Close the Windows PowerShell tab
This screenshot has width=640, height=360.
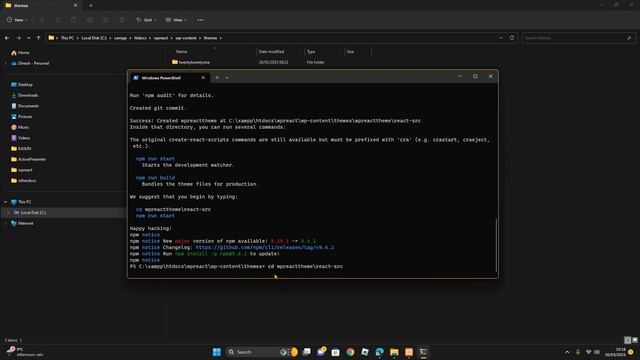point(203,78)
